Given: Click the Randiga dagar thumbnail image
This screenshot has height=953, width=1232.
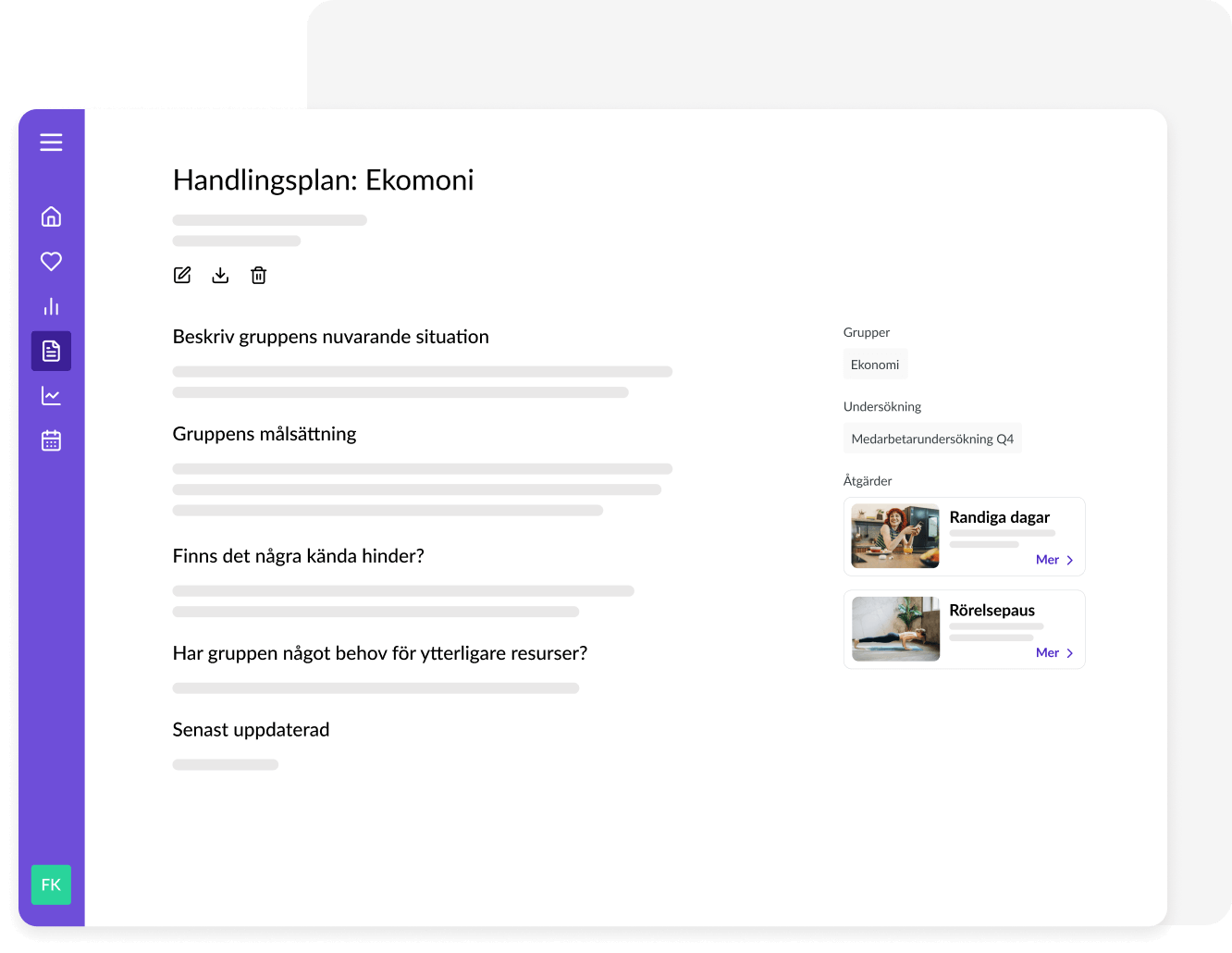Looking at the screenshot, I should pyautogui.click(x=895, y=536).
